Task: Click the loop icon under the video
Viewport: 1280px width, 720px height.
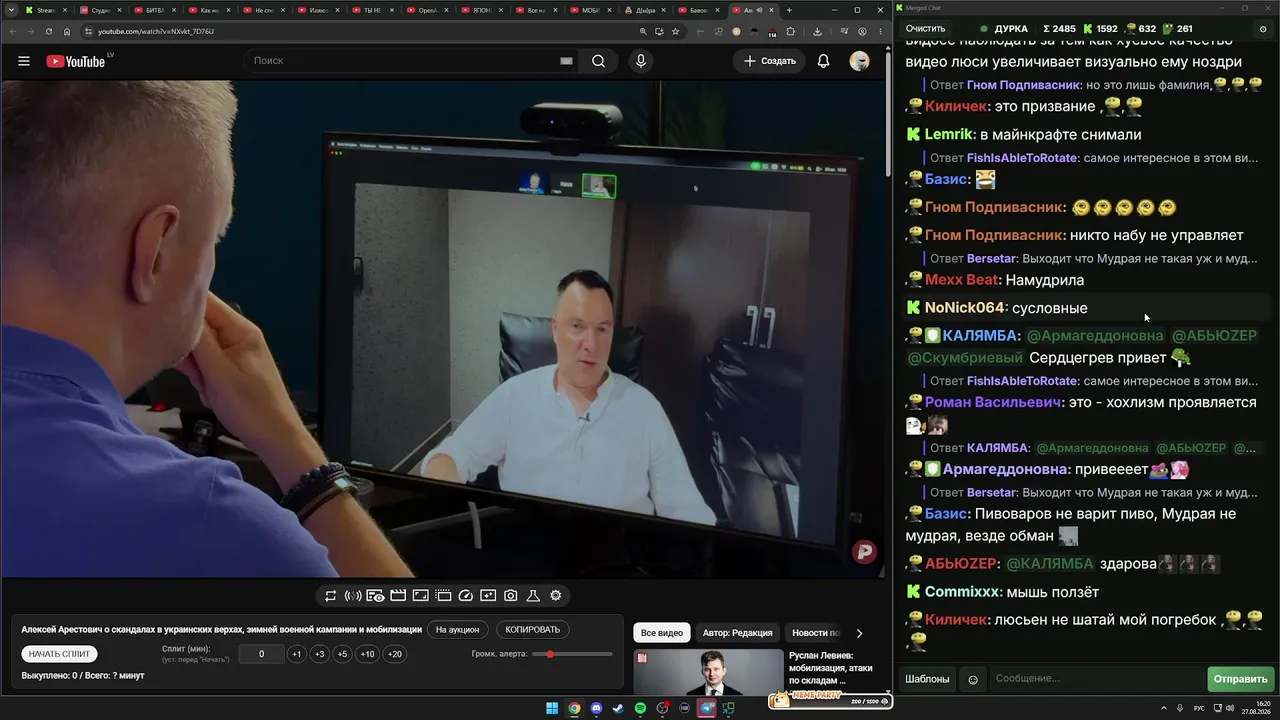Action: click(331, 595)
